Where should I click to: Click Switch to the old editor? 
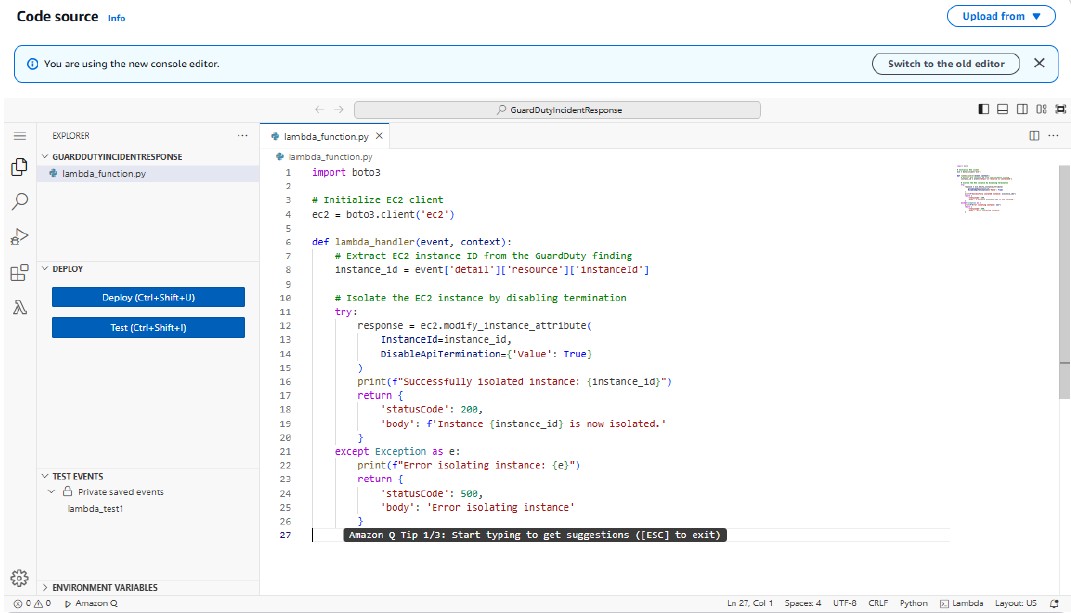point(945,64)
